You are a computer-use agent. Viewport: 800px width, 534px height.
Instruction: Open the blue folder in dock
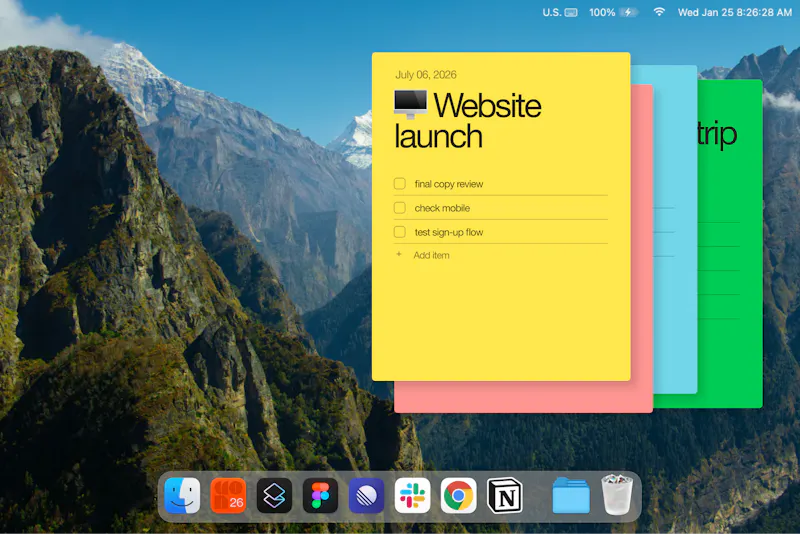[x=571, y=495]
